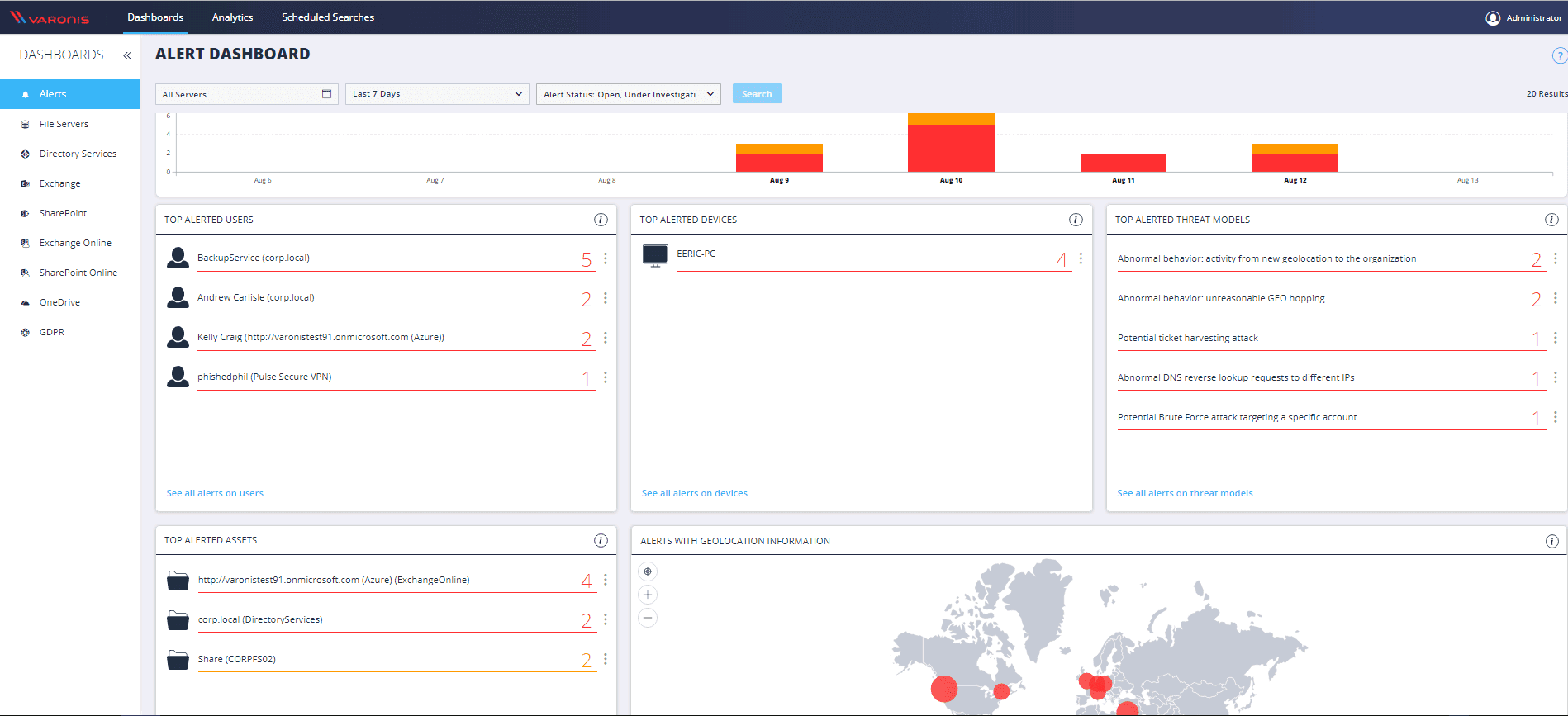This screenshot has height=716, width=1568.
Task: Collapse the Dashboards sidebar with the chevron icon
Action: 127,55
